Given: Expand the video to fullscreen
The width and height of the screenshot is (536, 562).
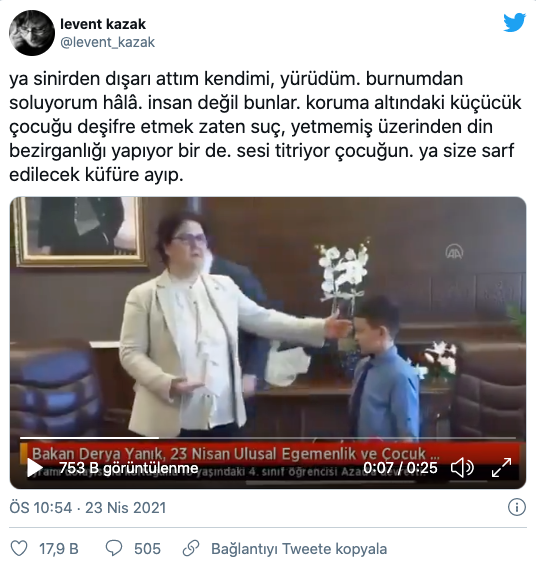Looking at the screenshot, I should [501, 468].
